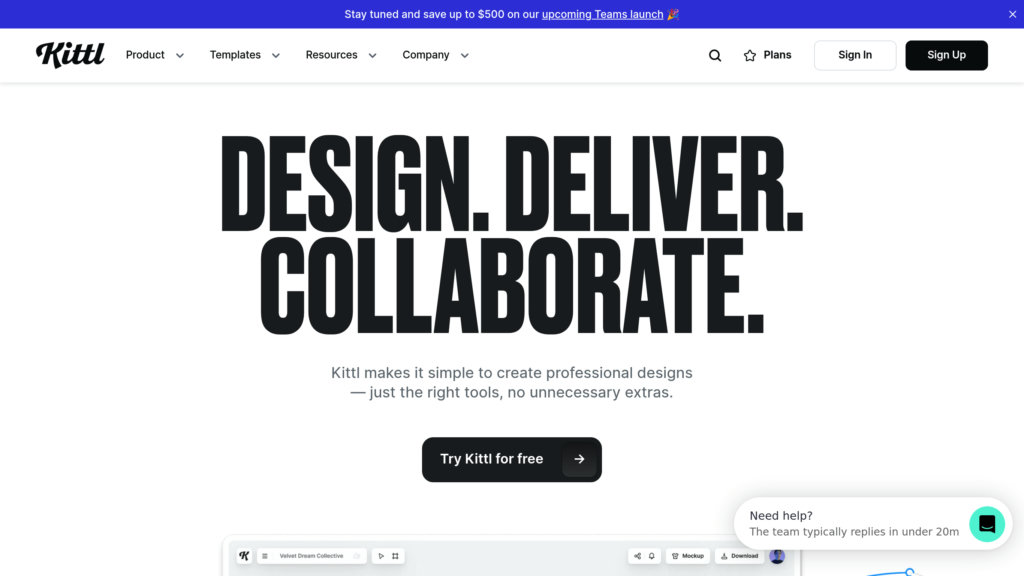Click the share icon in editor preview
1024x576 pixels.
pos(637,556)
